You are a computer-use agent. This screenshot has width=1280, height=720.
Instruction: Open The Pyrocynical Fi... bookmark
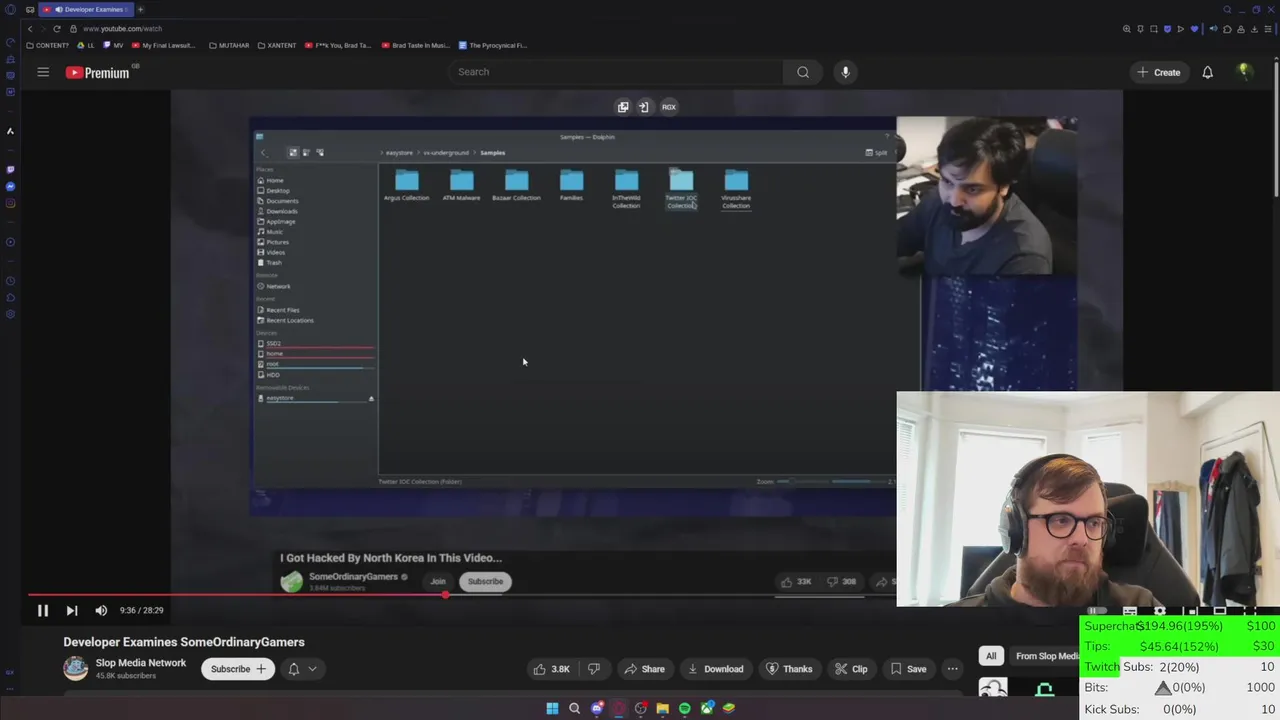(493, 45)
